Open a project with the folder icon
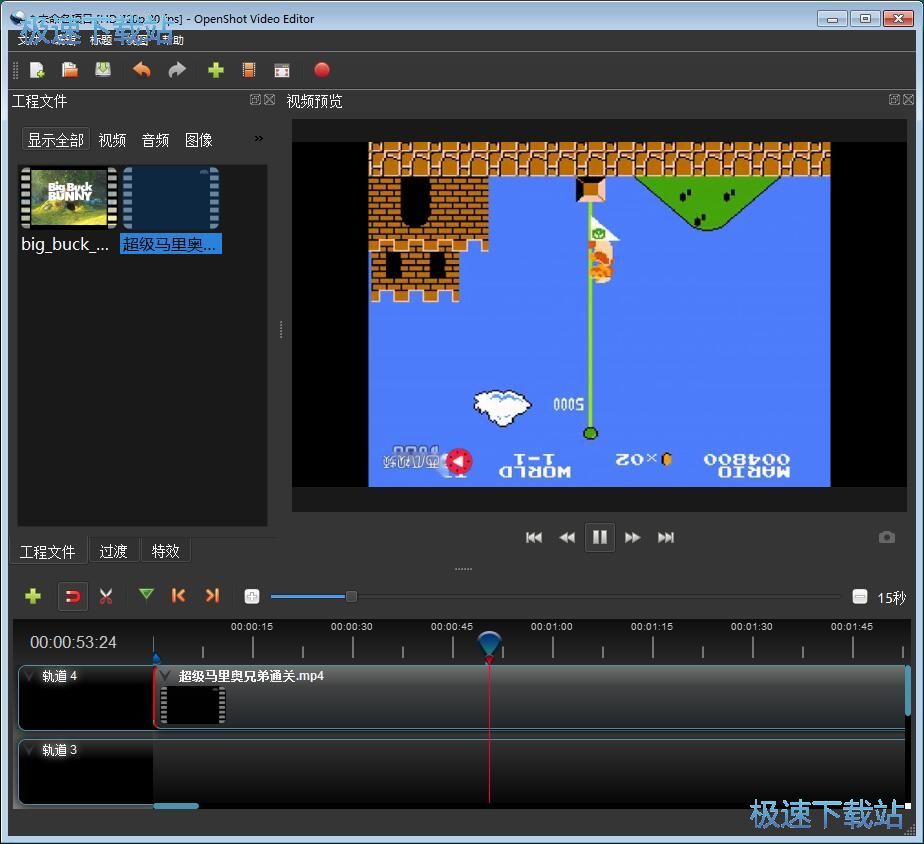The width and height of the screenshot is (924, 844). click(70, 70)
